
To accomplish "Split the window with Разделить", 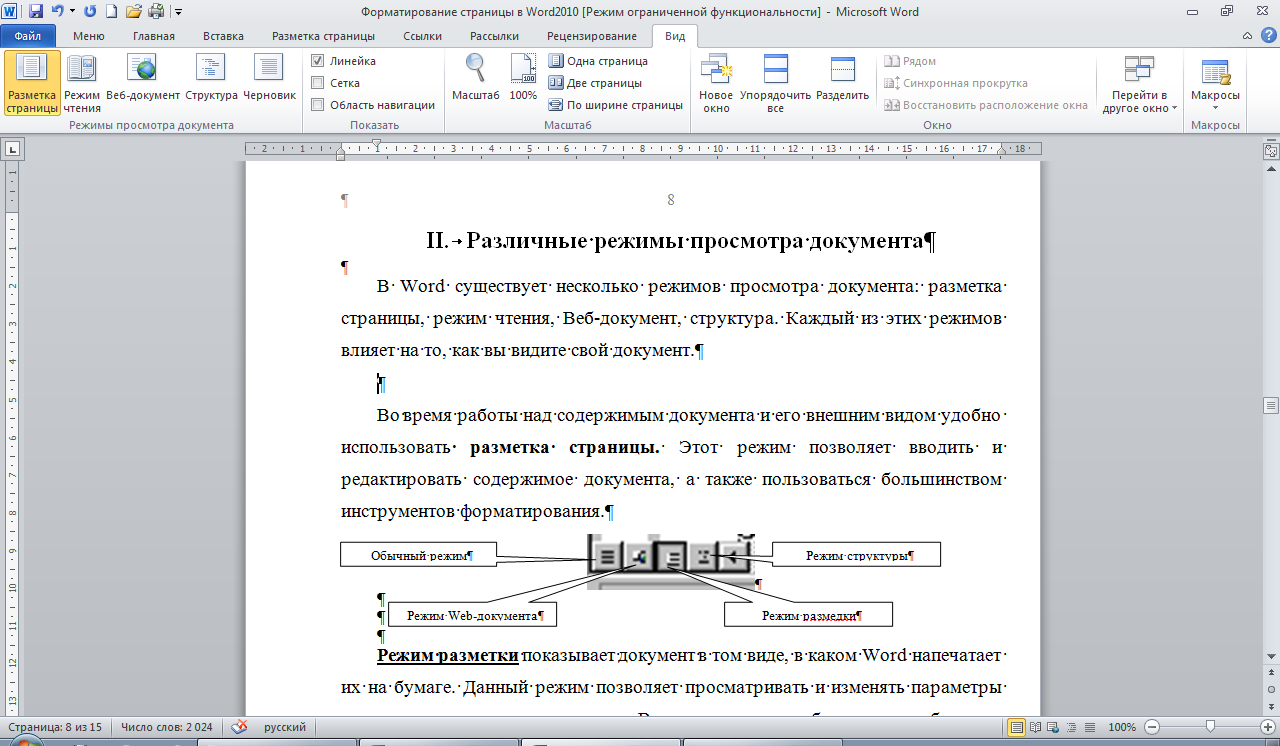I will pyautogui.click(x=843, y=78).
